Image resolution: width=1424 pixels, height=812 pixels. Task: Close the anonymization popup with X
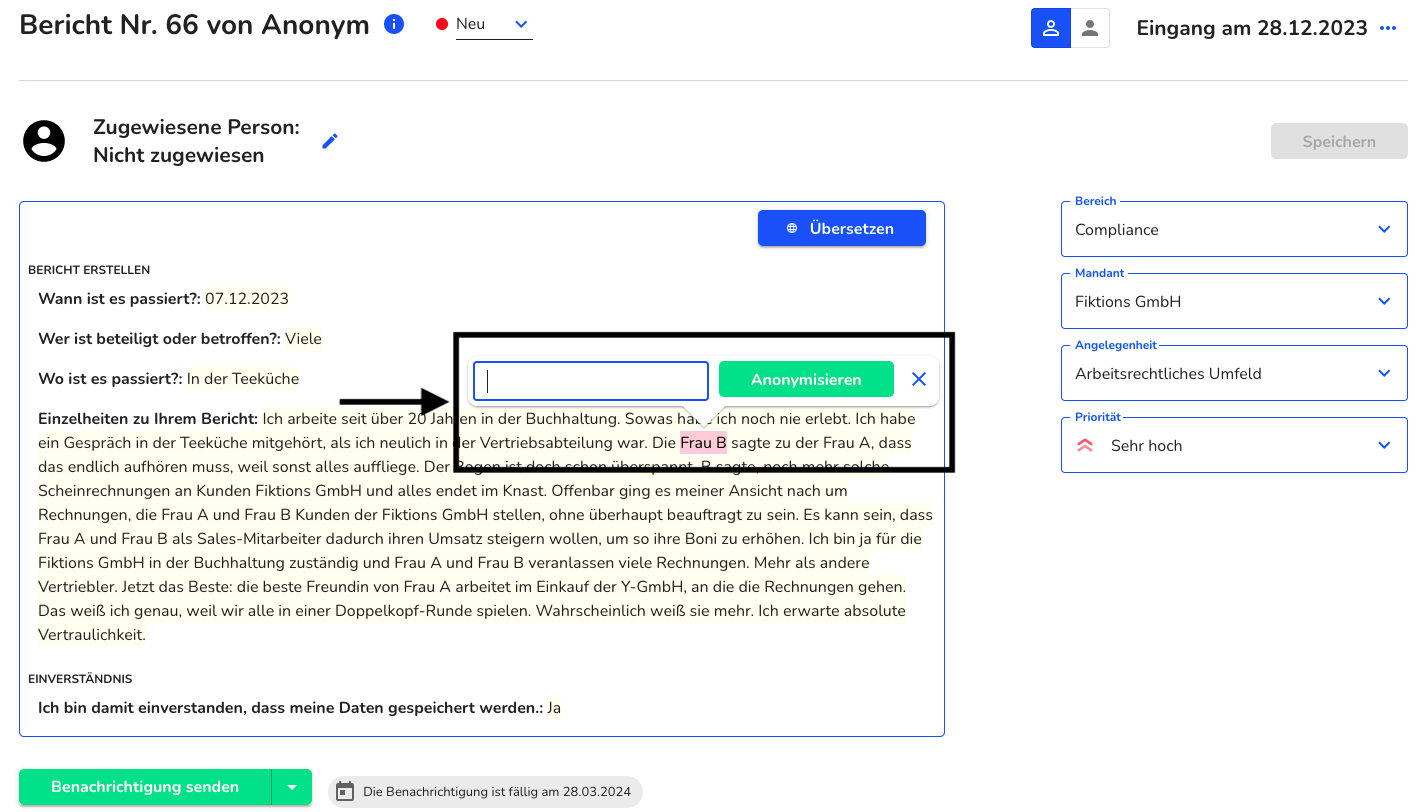[x=919, y=380]
